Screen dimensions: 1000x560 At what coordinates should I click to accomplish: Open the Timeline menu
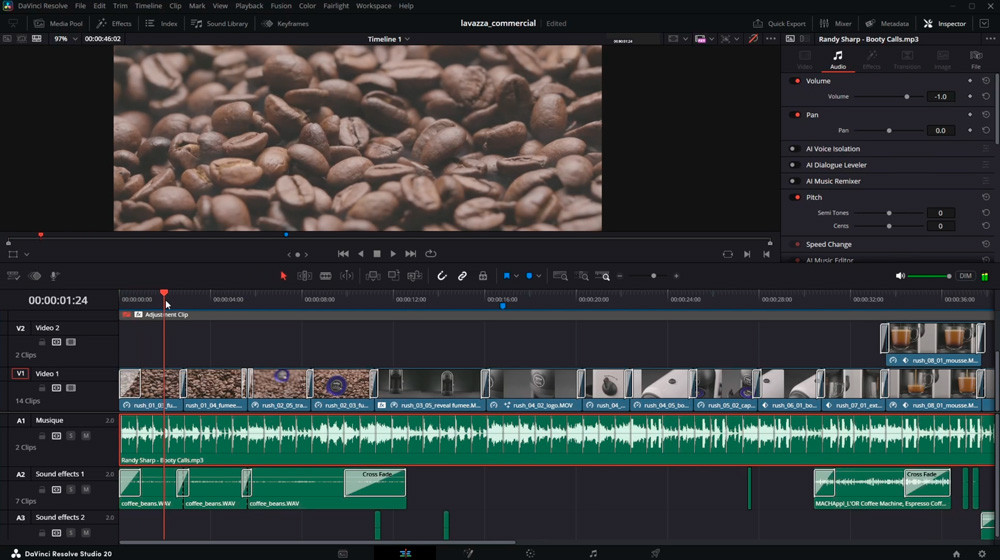(x=148, y=6)
